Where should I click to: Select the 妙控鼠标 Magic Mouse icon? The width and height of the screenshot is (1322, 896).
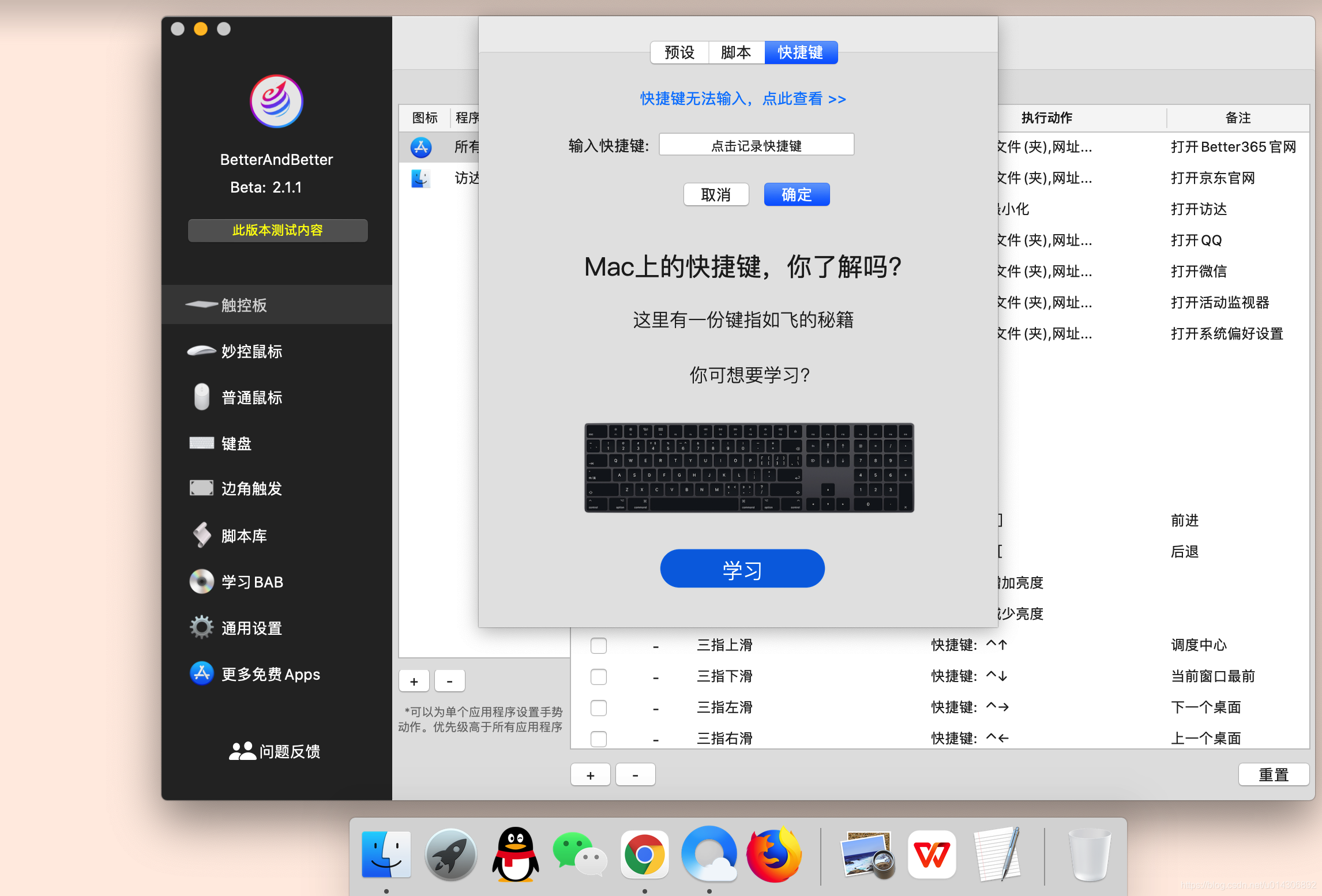[x=201, y=351]
